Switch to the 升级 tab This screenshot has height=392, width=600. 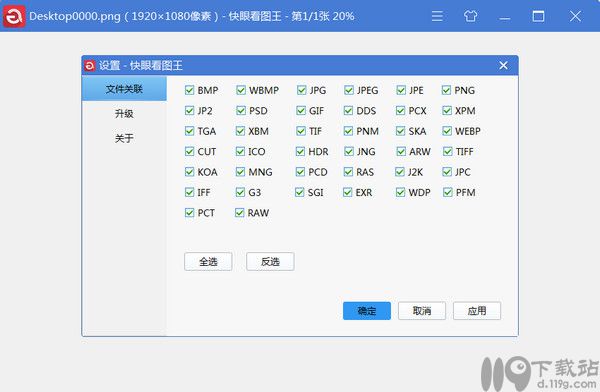pos(124,113)
